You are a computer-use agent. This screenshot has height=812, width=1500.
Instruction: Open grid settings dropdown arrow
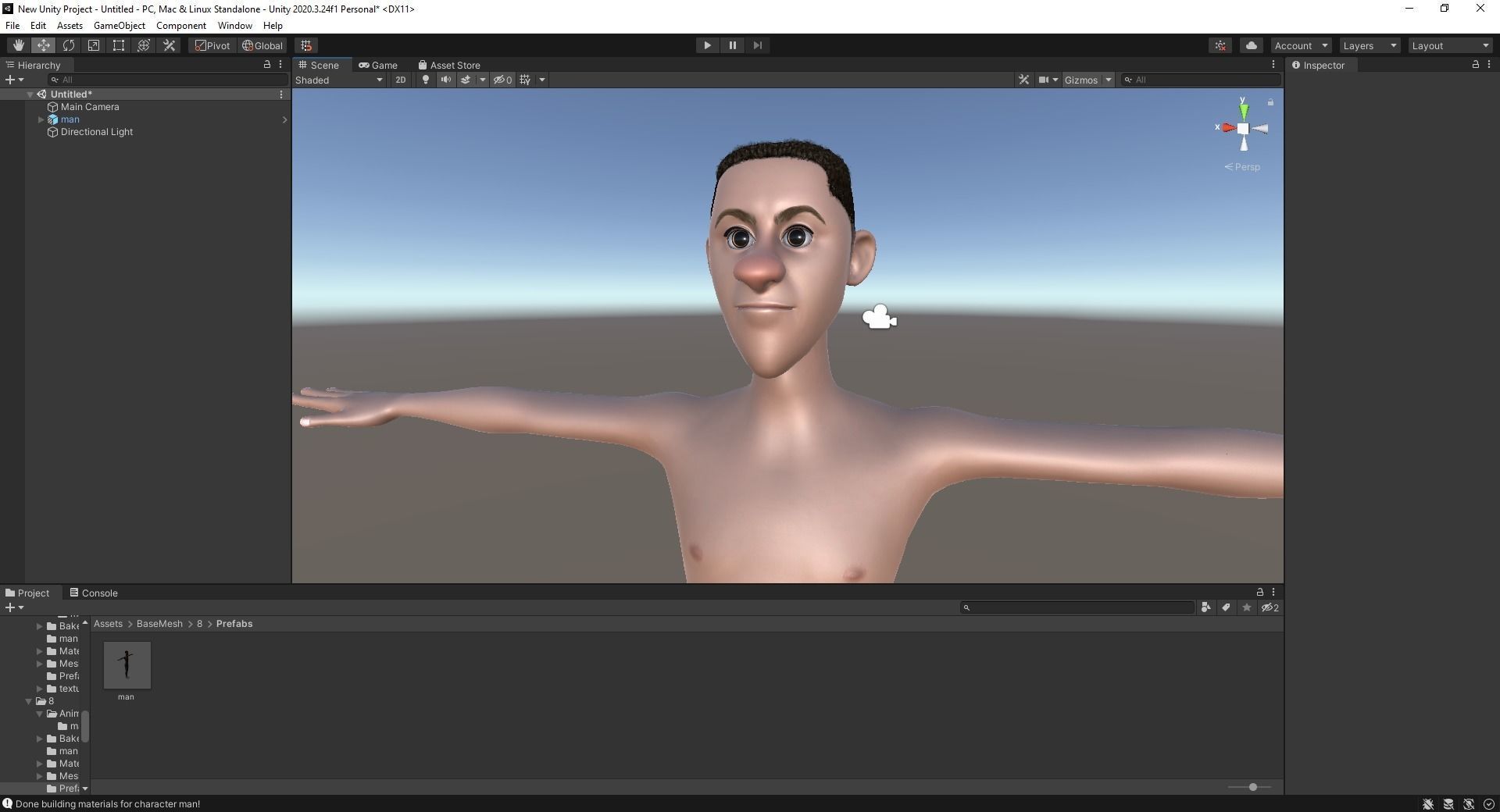point(541,80)
